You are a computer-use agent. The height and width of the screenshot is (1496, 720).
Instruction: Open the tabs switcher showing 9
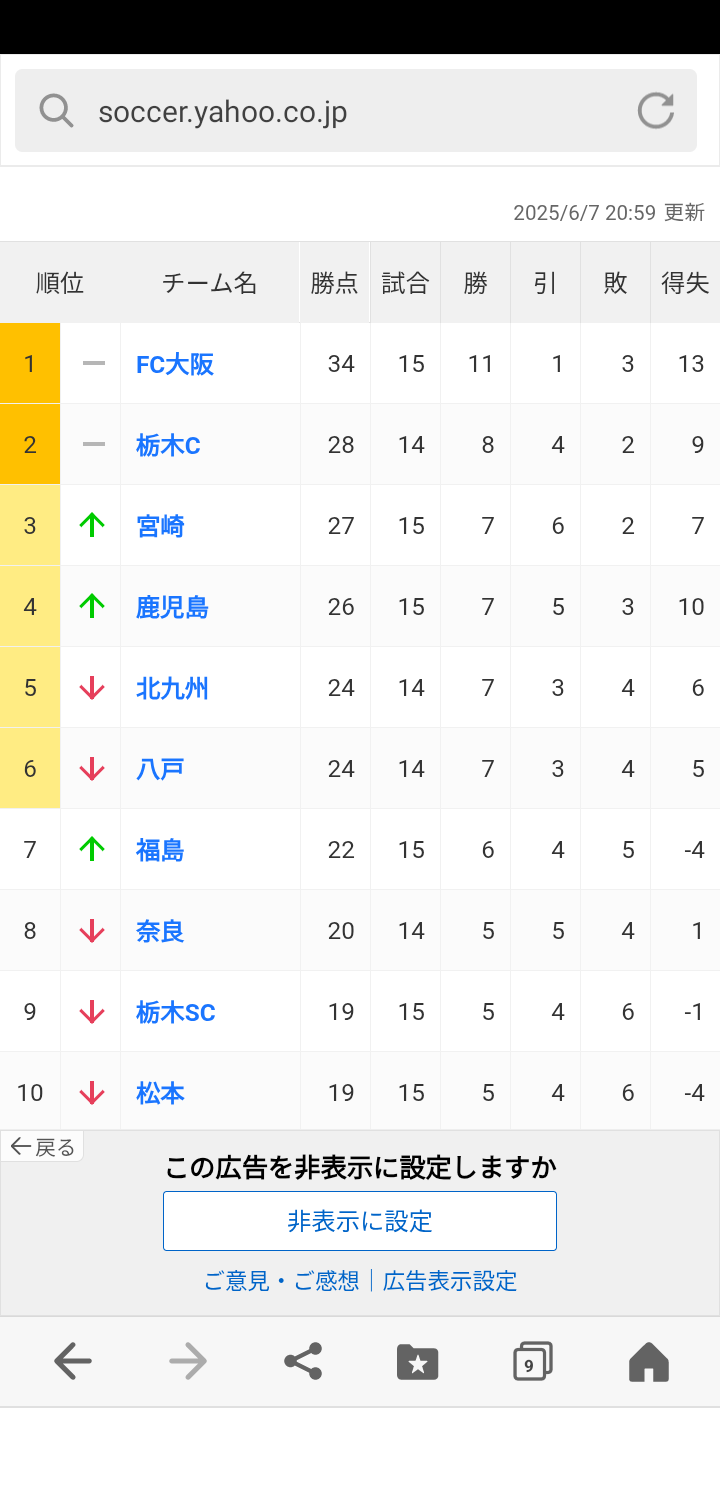533,1361
